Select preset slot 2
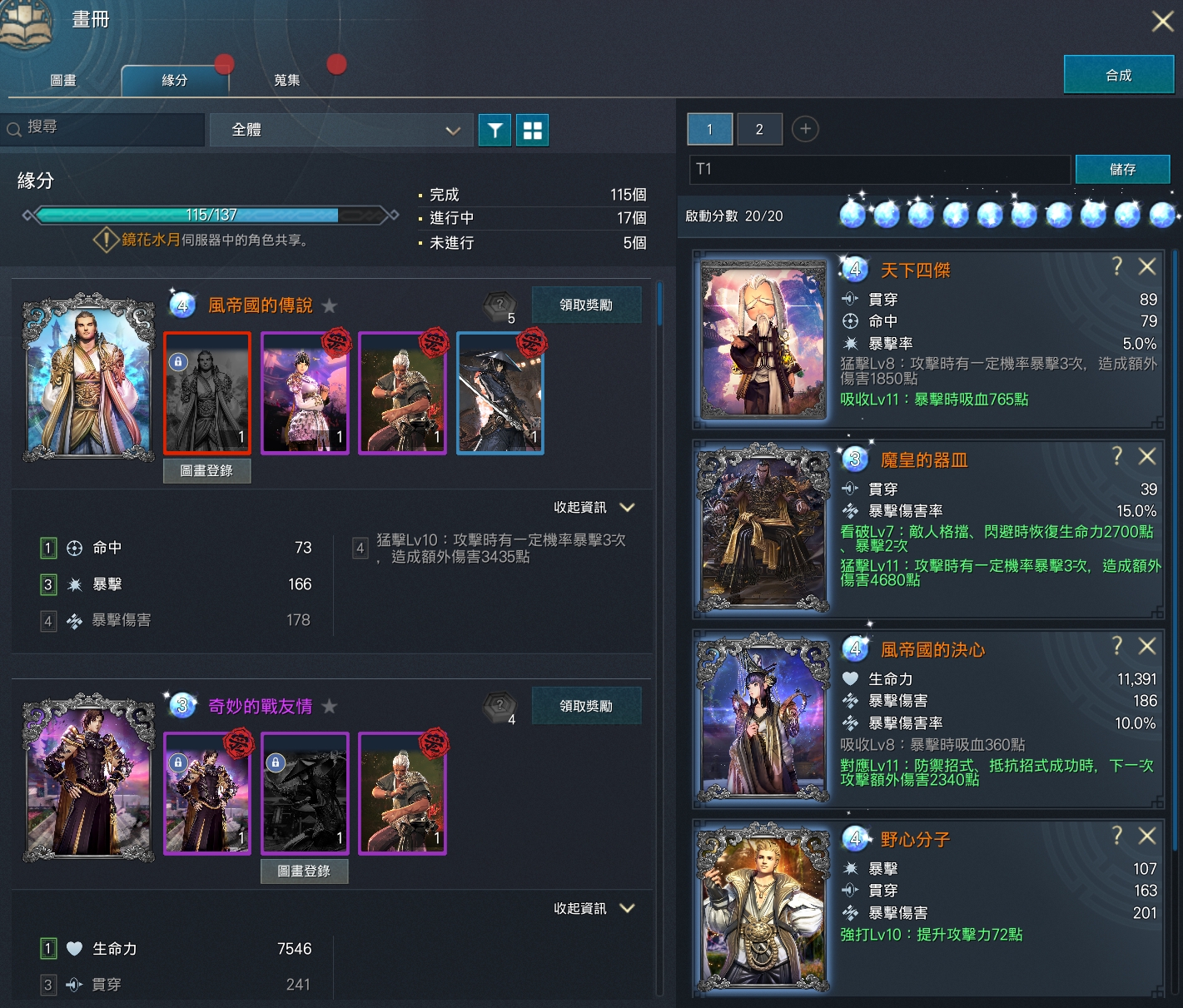The image size is (1183, 1008). [x=759, y=129]
